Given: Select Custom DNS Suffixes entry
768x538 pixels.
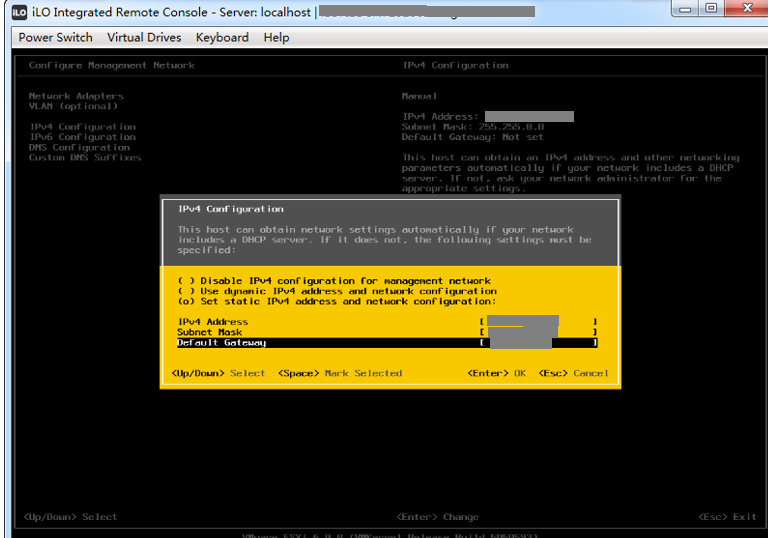Looking at the screenshot, I should coord(85,158).
